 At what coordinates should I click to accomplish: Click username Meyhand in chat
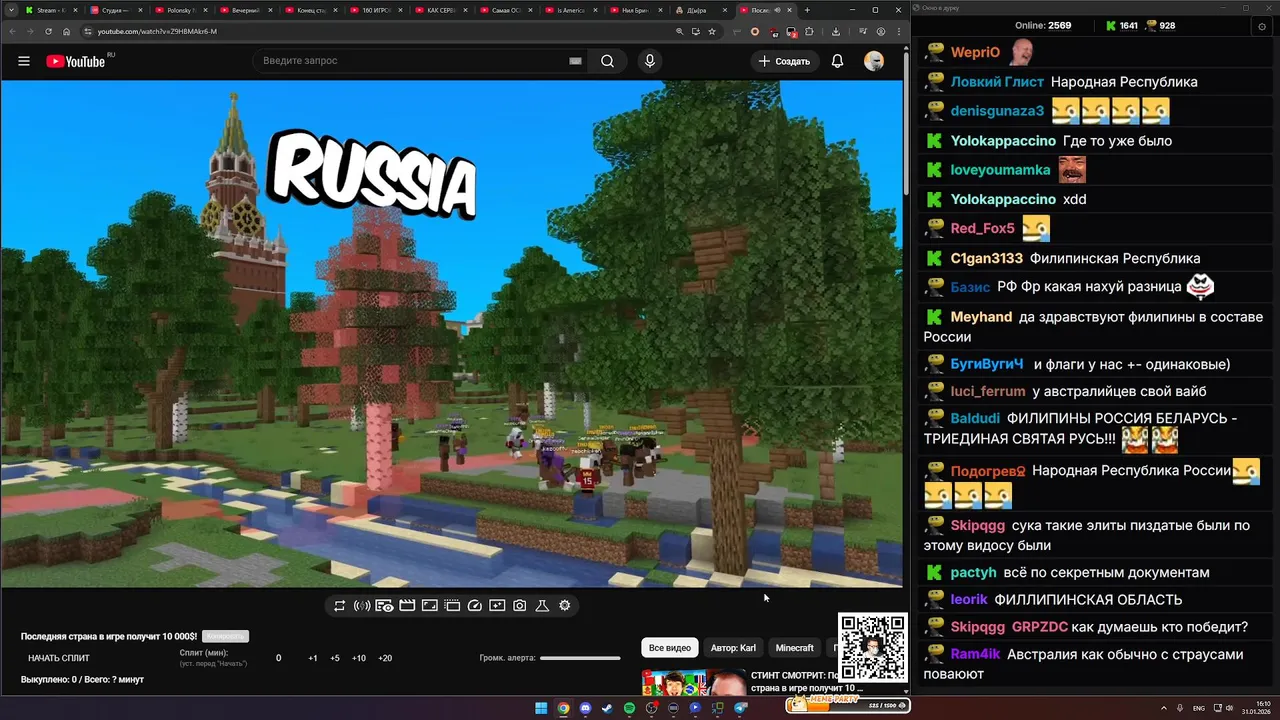[981, 317]
